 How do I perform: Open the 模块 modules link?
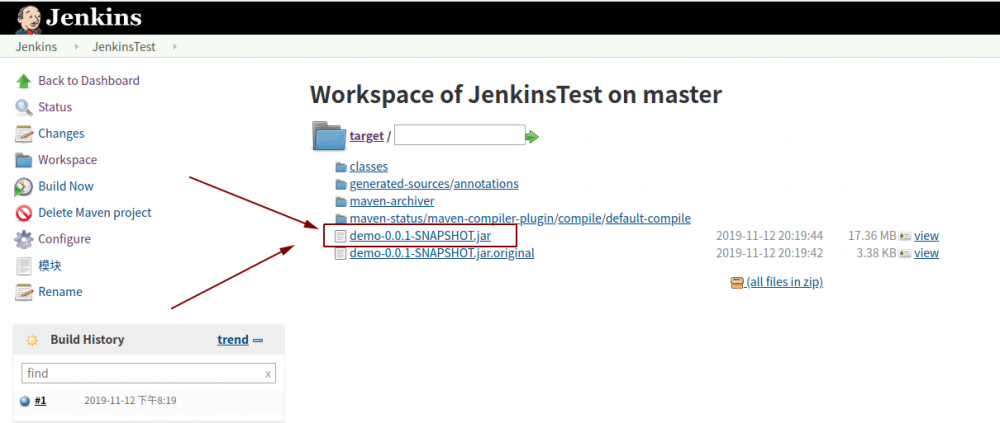[x=50, y=266]
